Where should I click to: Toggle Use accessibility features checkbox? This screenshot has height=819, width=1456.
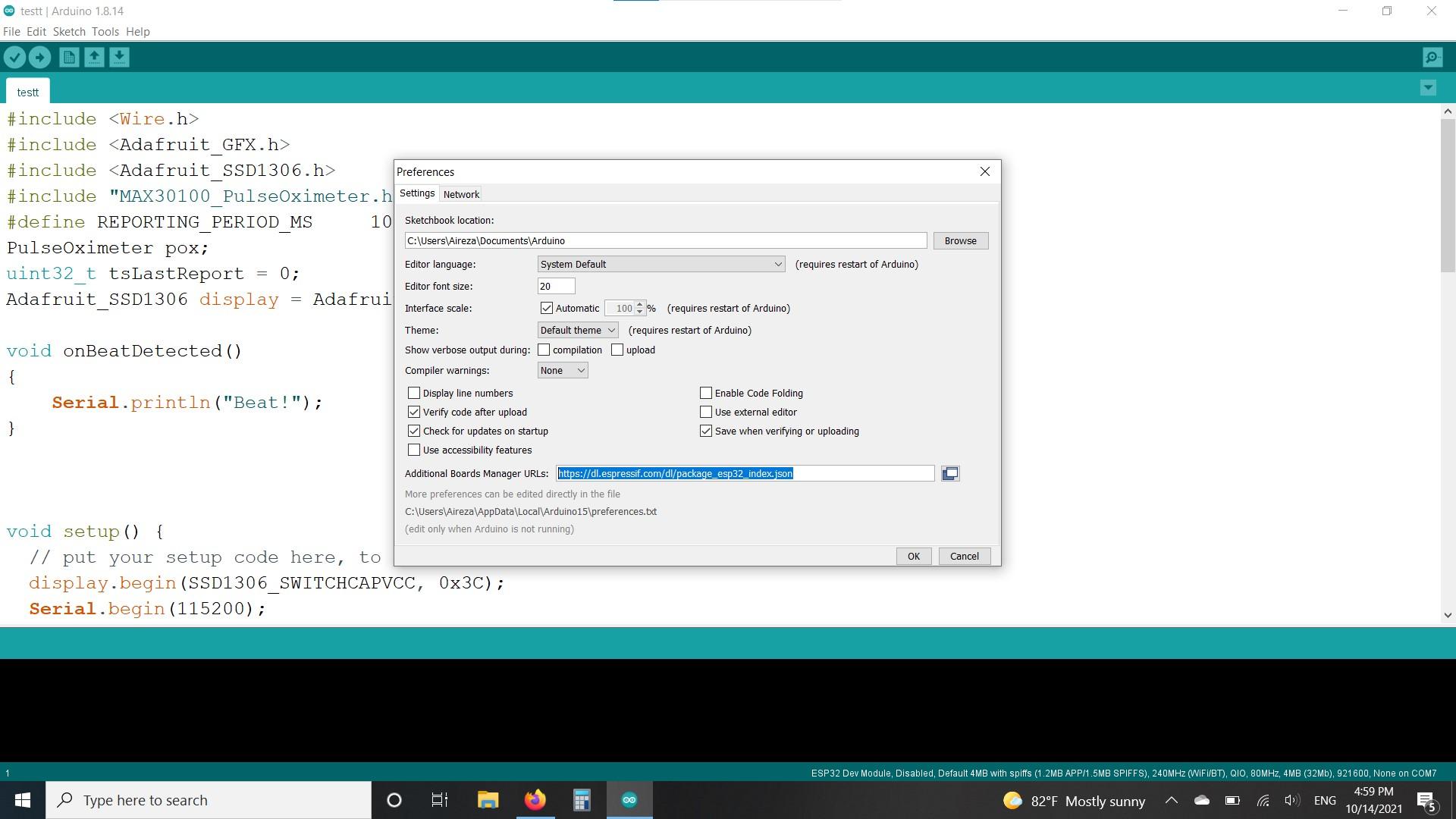[414, 449]
